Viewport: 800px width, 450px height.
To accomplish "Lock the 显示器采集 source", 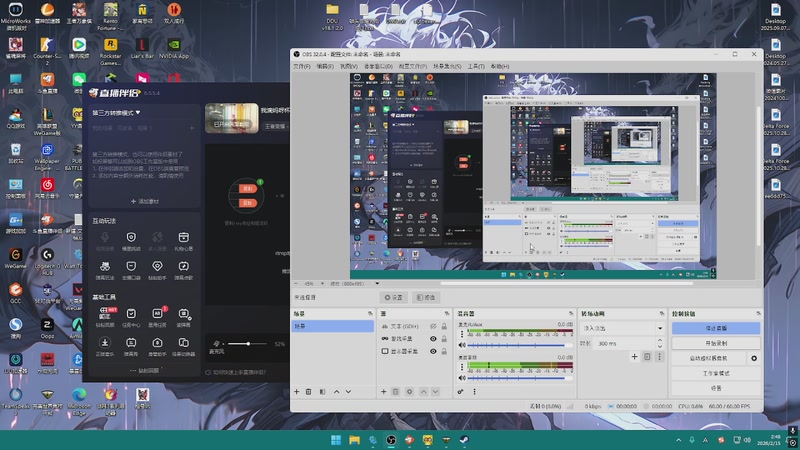I will click(444, 352).
